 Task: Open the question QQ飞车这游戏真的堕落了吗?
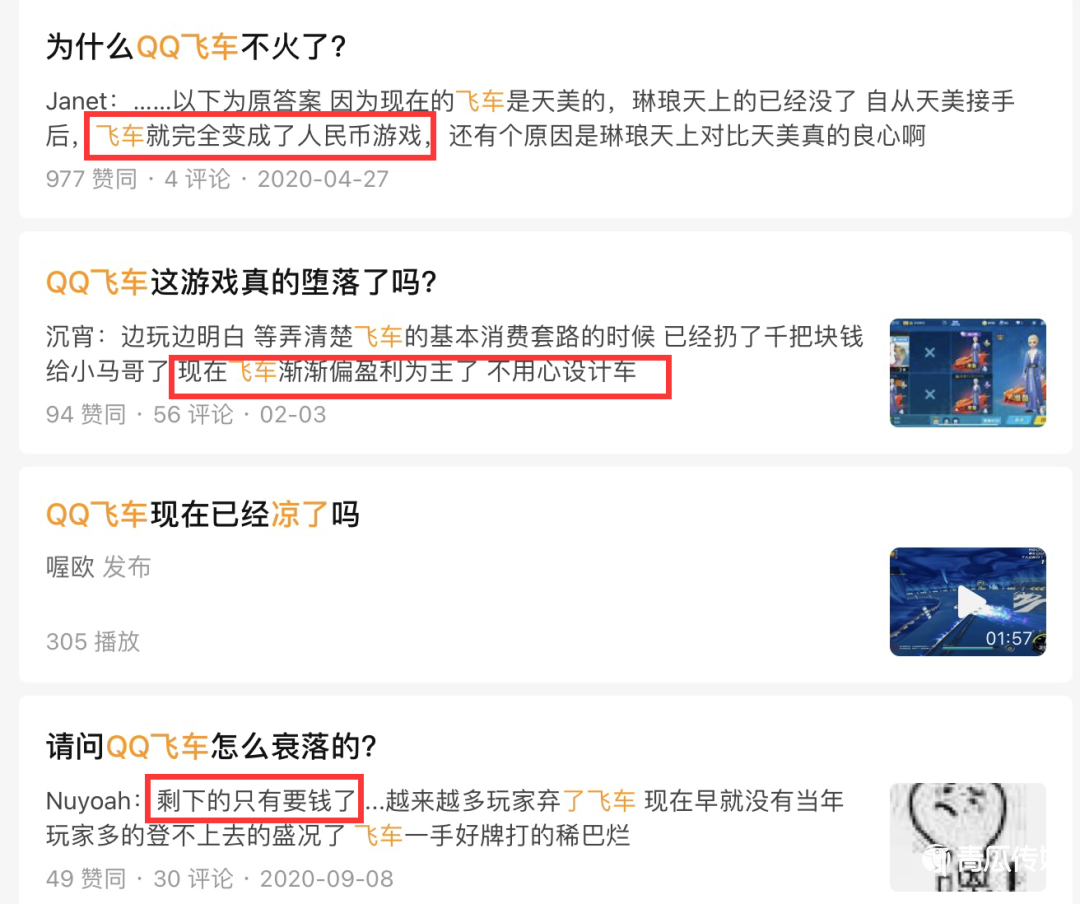241,282
